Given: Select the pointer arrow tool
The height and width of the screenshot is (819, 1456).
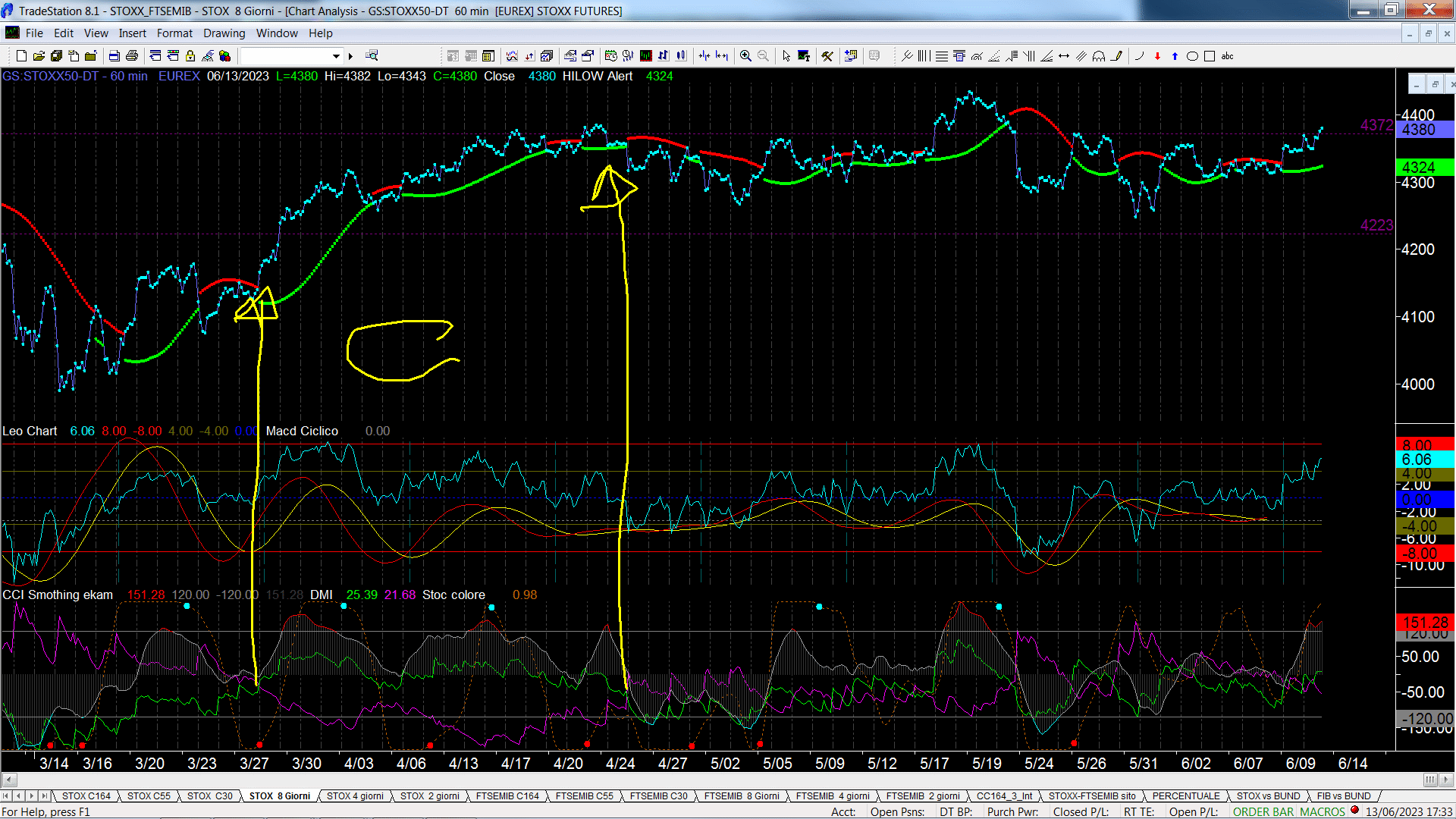Looking at the screenshot, I should click(786, 56).
